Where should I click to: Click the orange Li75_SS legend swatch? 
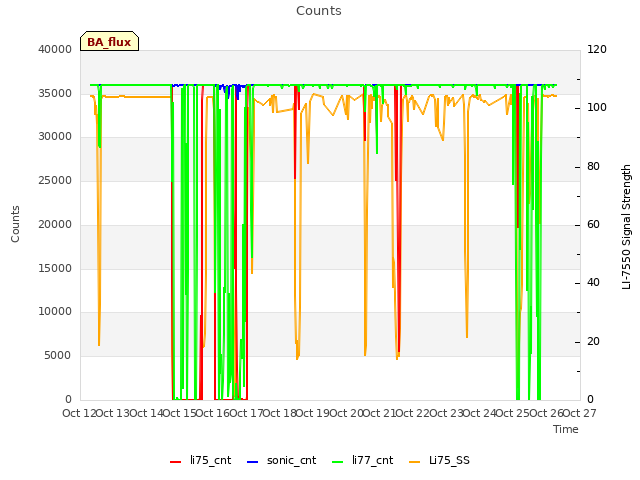click(415, 462)
